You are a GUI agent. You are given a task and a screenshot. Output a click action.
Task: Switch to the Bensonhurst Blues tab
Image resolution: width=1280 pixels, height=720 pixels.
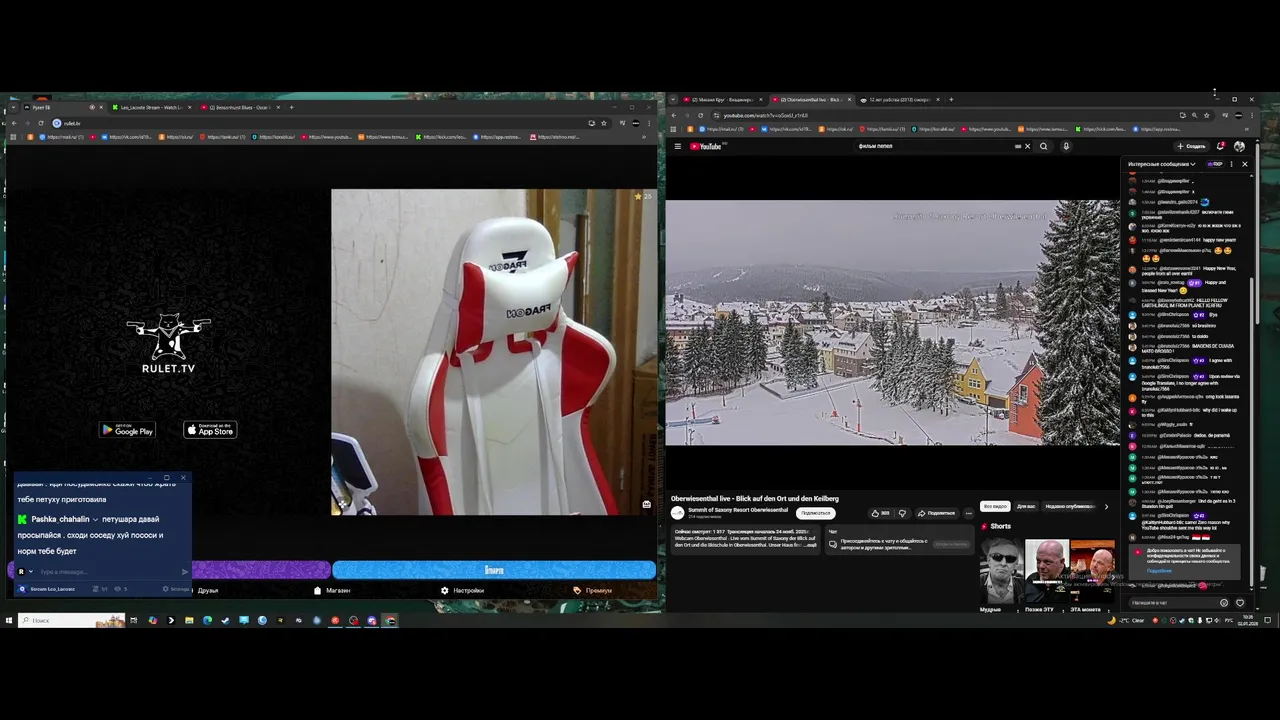[241, 107]
